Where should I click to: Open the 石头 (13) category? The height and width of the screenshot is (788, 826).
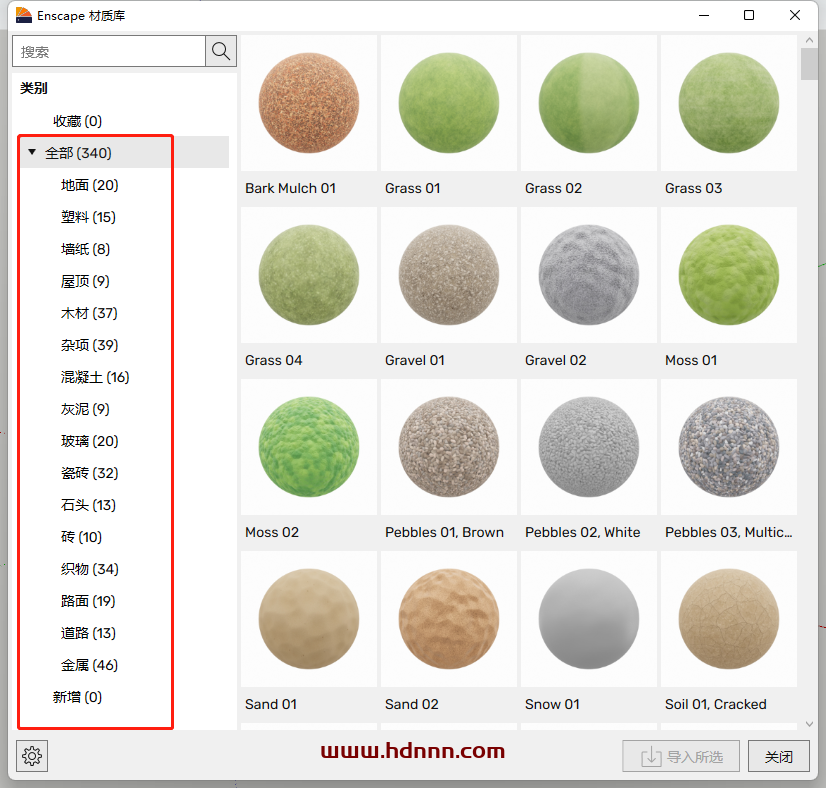[x=88, y=505]
